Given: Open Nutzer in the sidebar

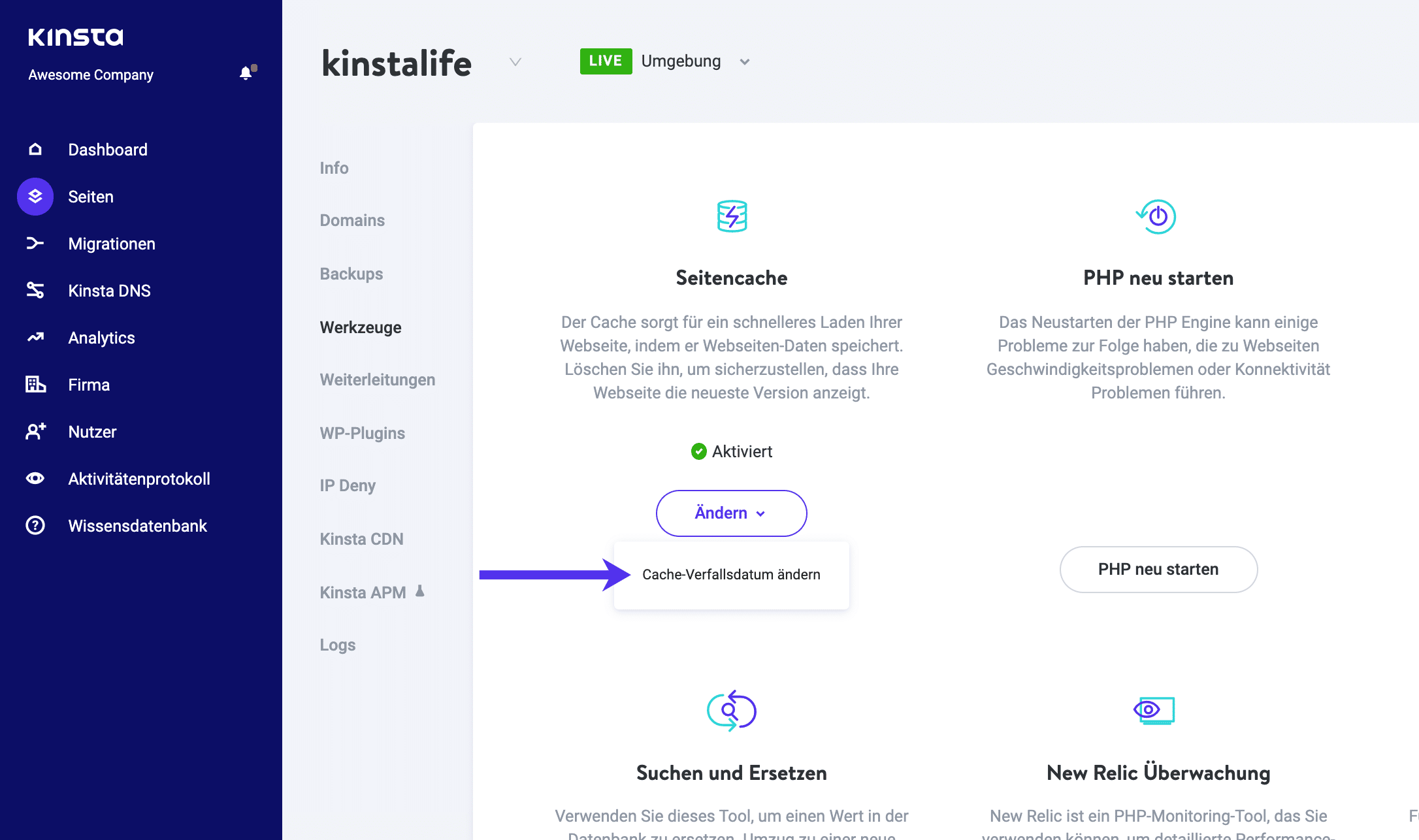Looking at the screenshot, I should click(92, 432).
